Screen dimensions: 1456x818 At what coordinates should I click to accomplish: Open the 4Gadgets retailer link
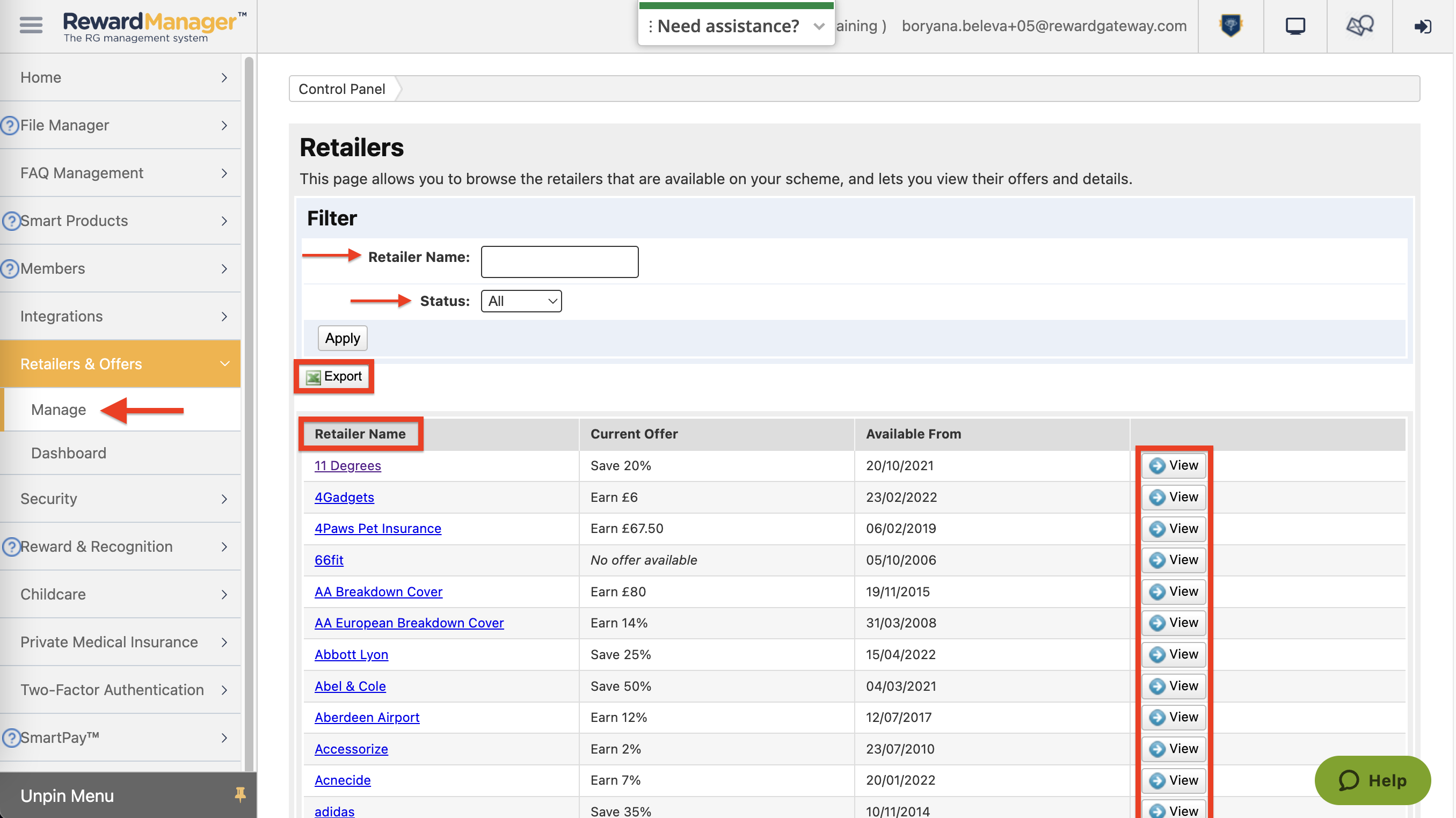(x=344, y=497)
